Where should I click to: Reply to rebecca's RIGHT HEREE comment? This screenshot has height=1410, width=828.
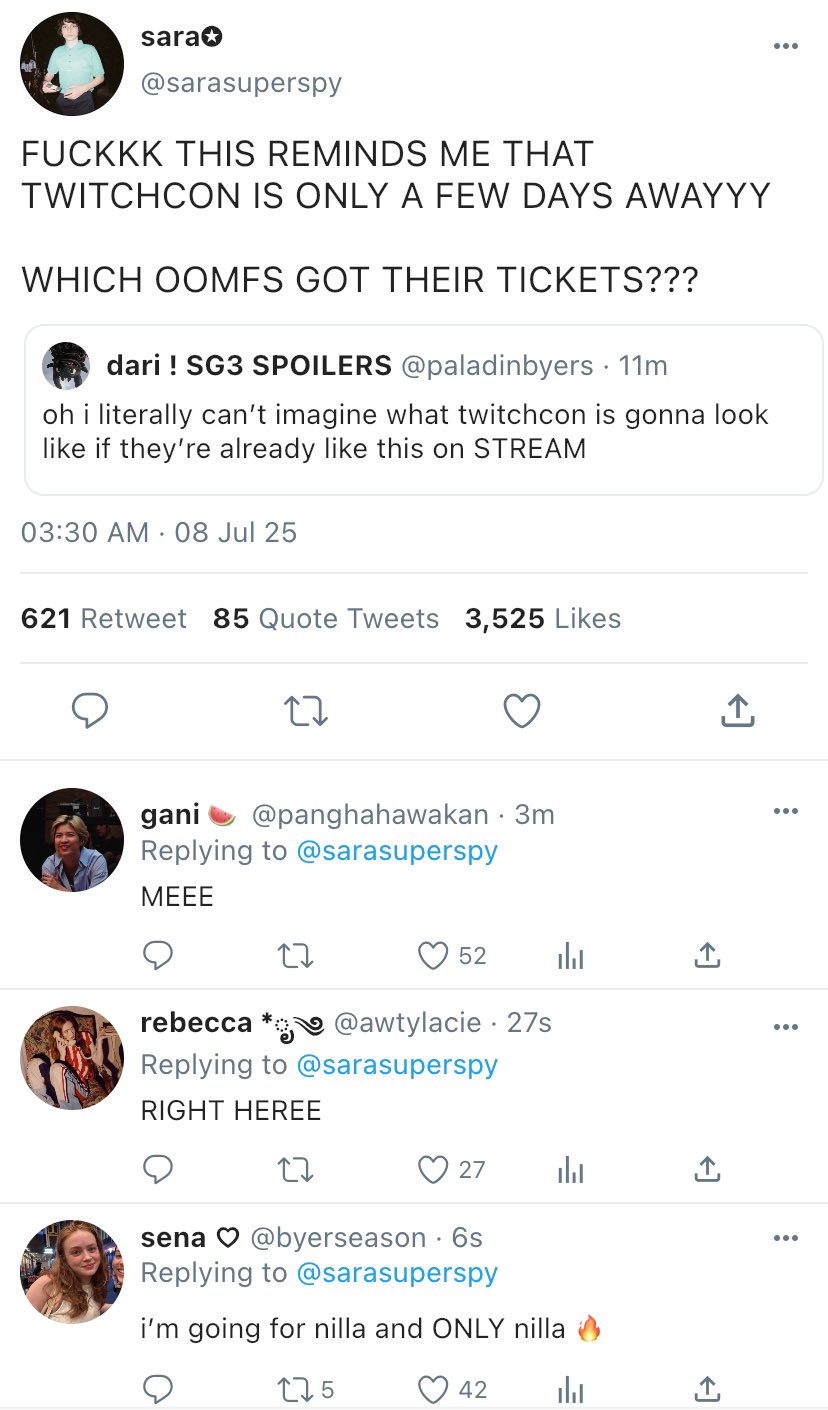(x=158, y=1169)
